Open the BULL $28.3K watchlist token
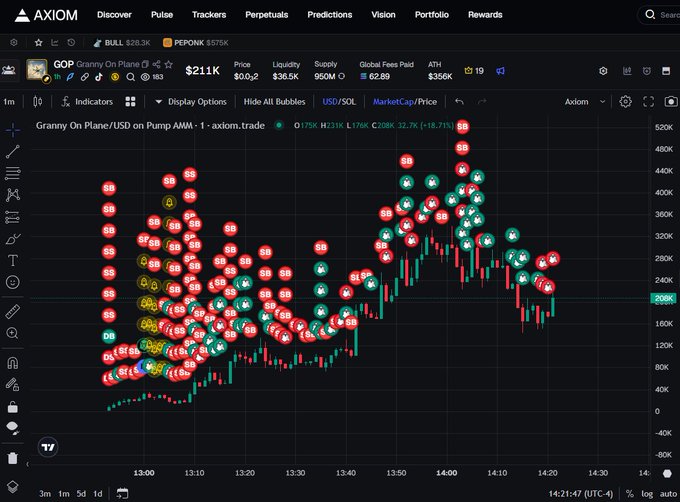The height and width of the screenshot is (502, 680). 122,42
